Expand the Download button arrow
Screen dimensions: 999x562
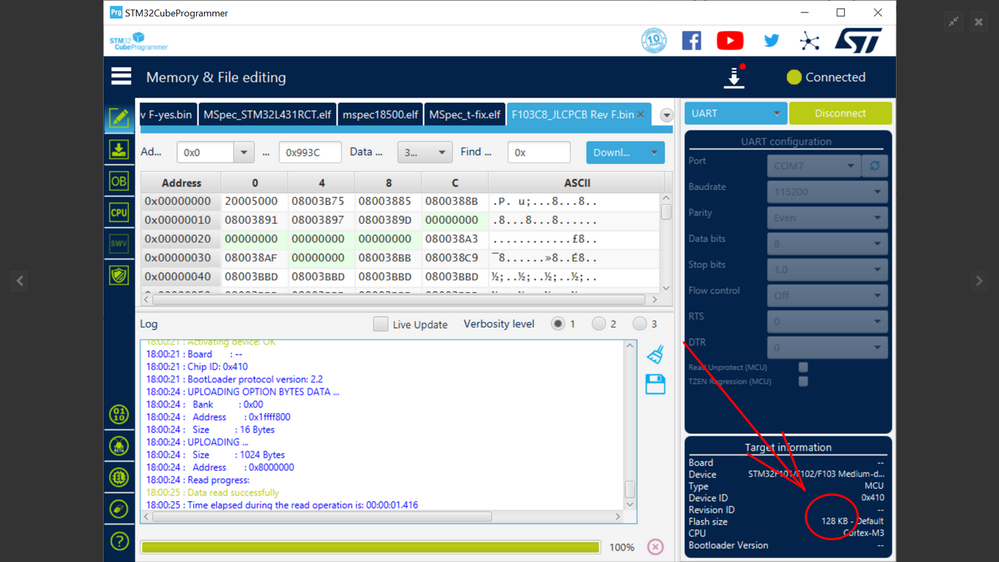[654, 152]
